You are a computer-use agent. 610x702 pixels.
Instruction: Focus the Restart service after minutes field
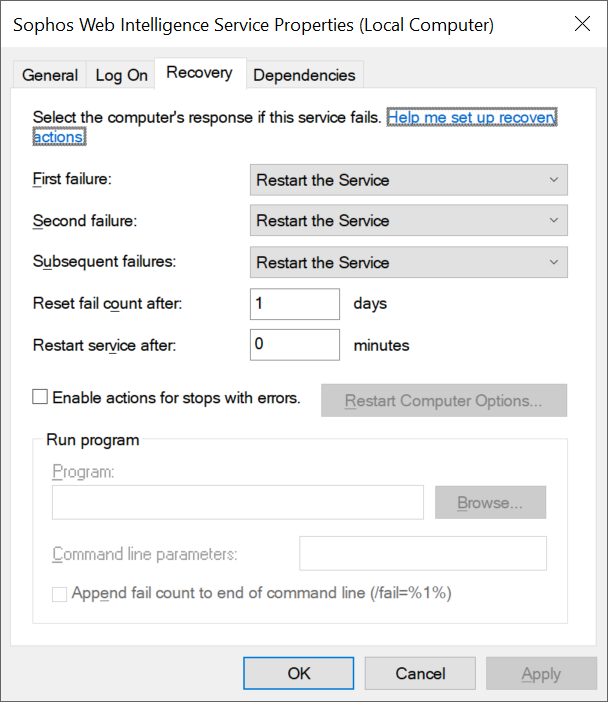point(295,345)
